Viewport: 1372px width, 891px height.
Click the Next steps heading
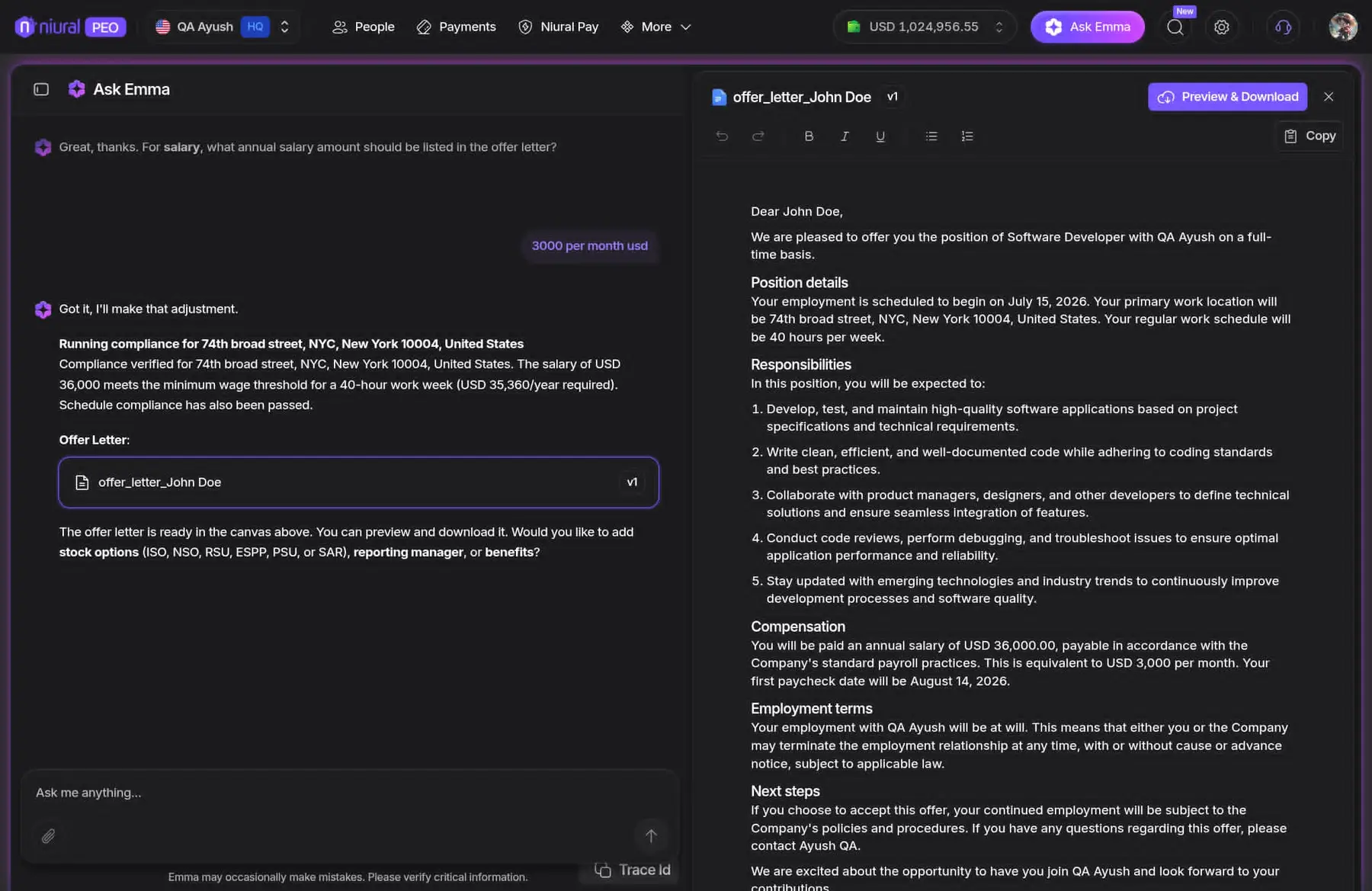(785, 791)
